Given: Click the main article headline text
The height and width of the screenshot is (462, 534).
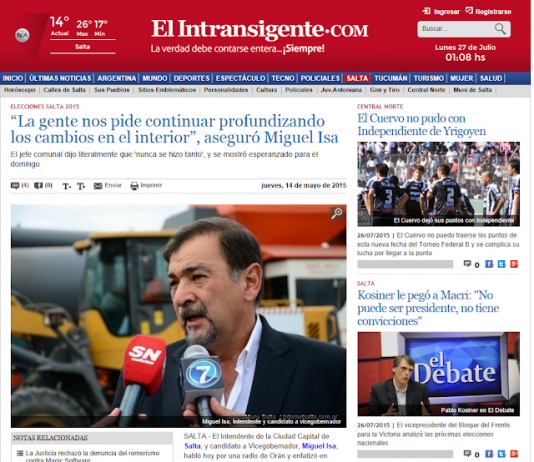Looking at the screenshot, I should coord(174,129).
